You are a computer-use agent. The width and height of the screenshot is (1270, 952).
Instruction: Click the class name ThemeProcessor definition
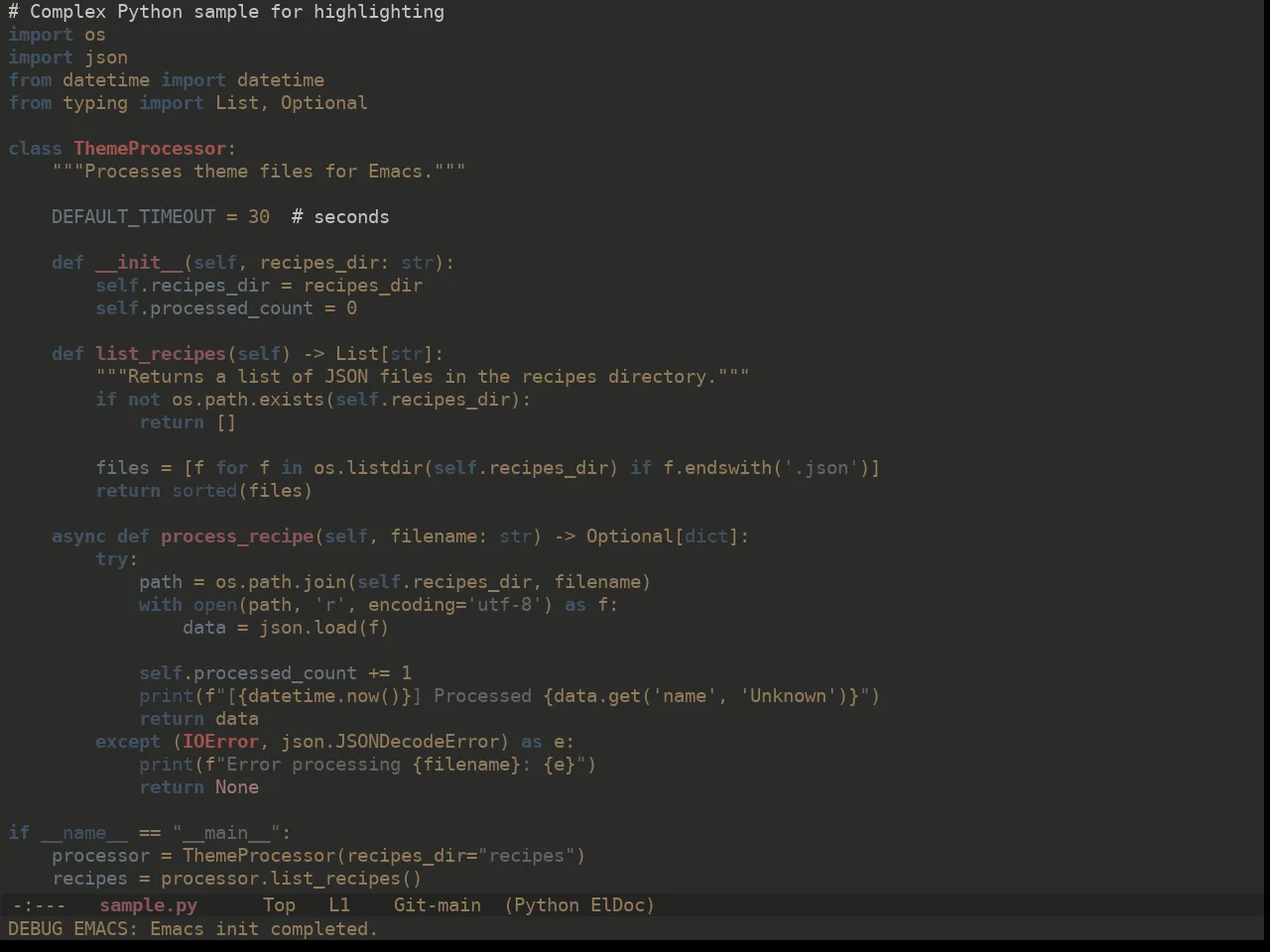click(150, 149)
